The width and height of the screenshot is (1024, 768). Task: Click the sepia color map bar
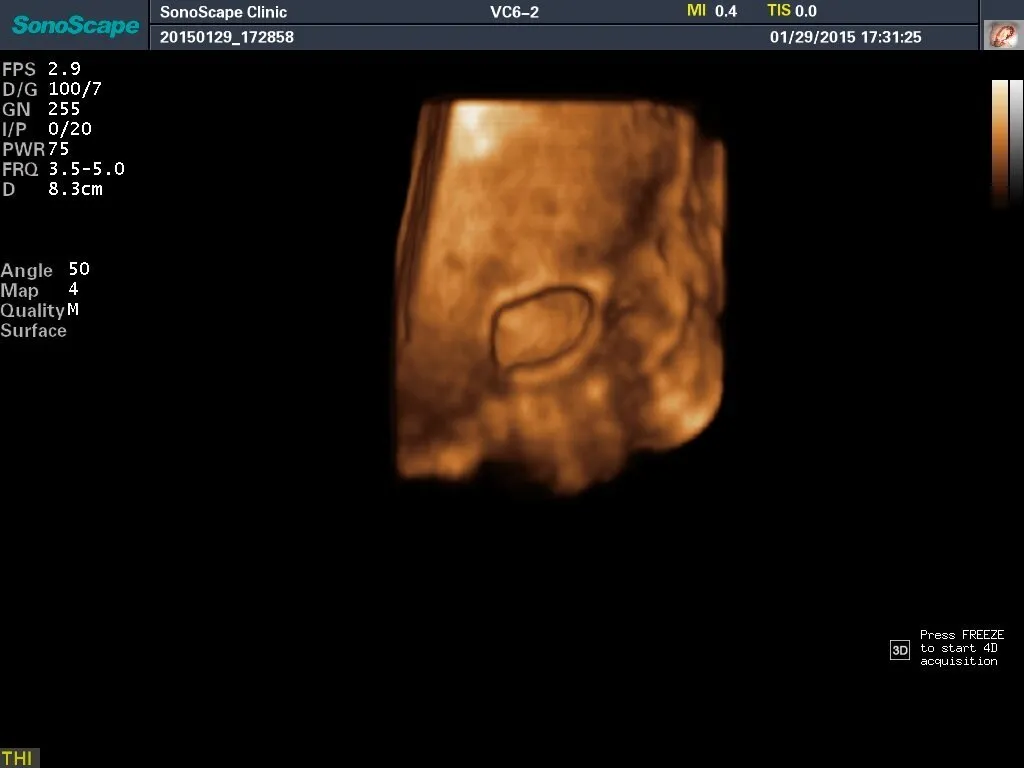(x=1000, y=140)
